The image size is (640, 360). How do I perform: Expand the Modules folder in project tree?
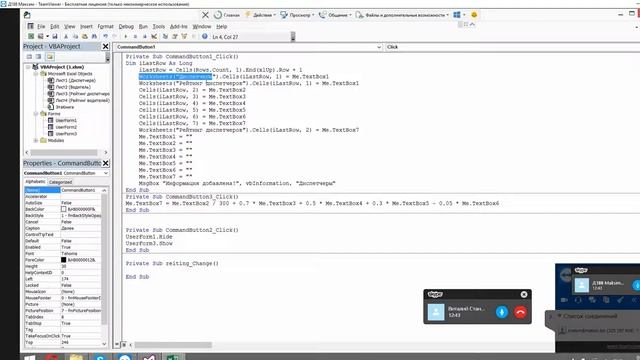click(36, 140)
